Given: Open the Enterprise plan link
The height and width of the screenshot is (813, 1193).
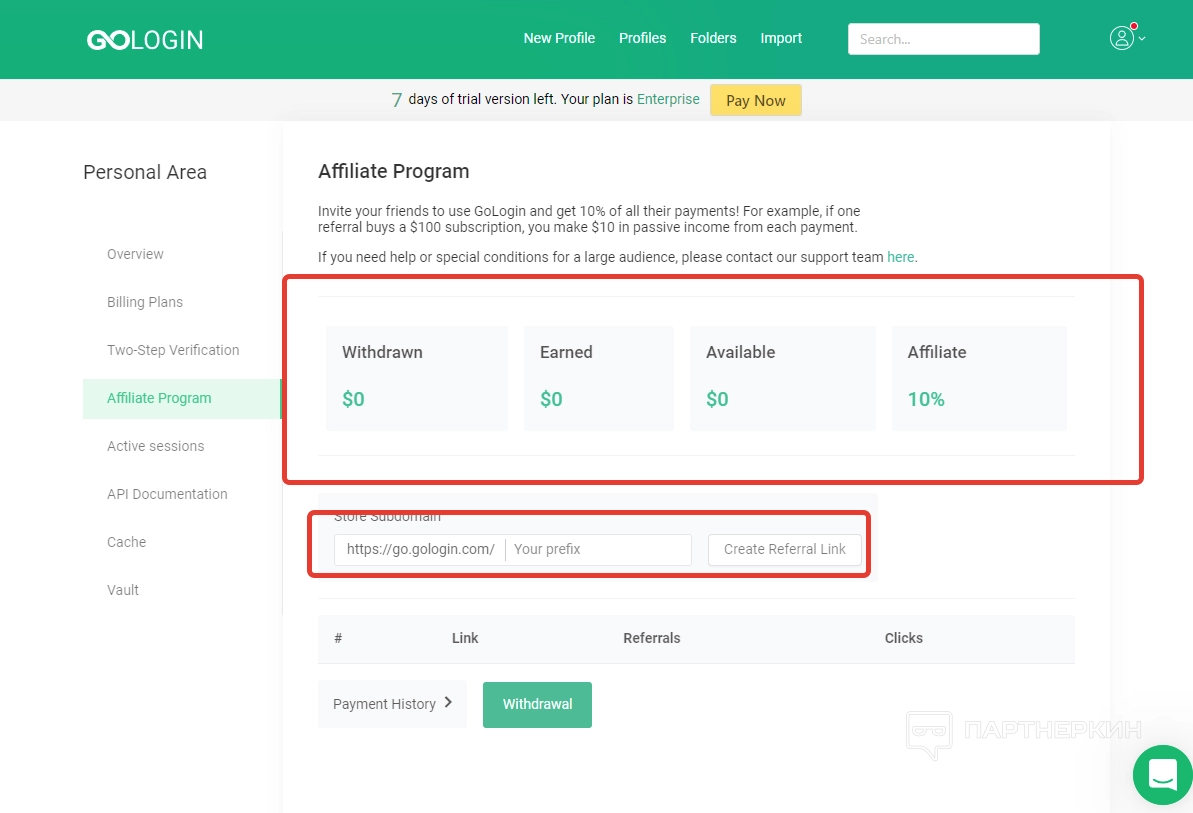Looking at the screenshot, I should click(668, 100).
